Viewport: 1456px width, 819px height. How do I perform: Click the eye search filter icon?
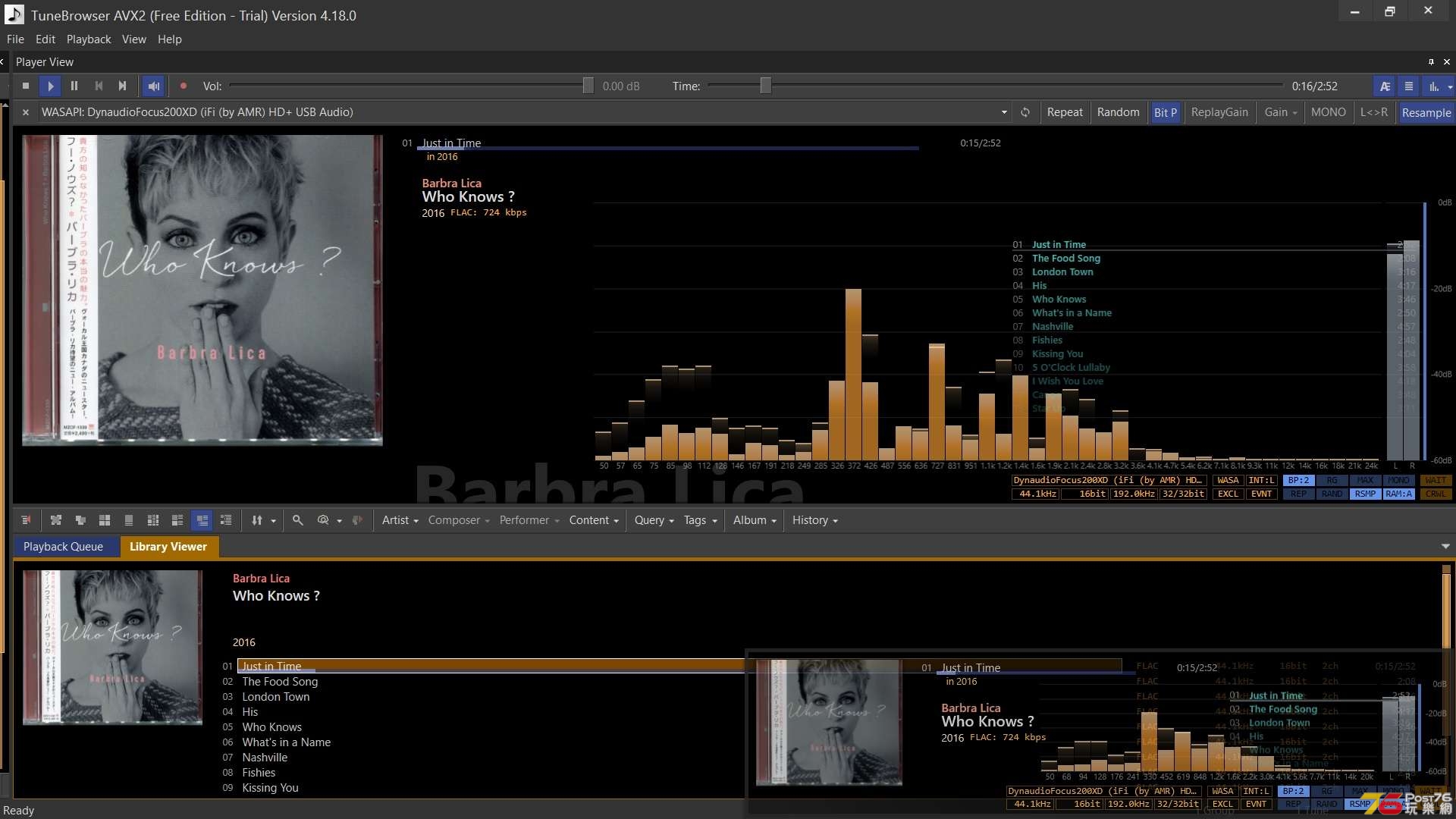coord(323,520)
